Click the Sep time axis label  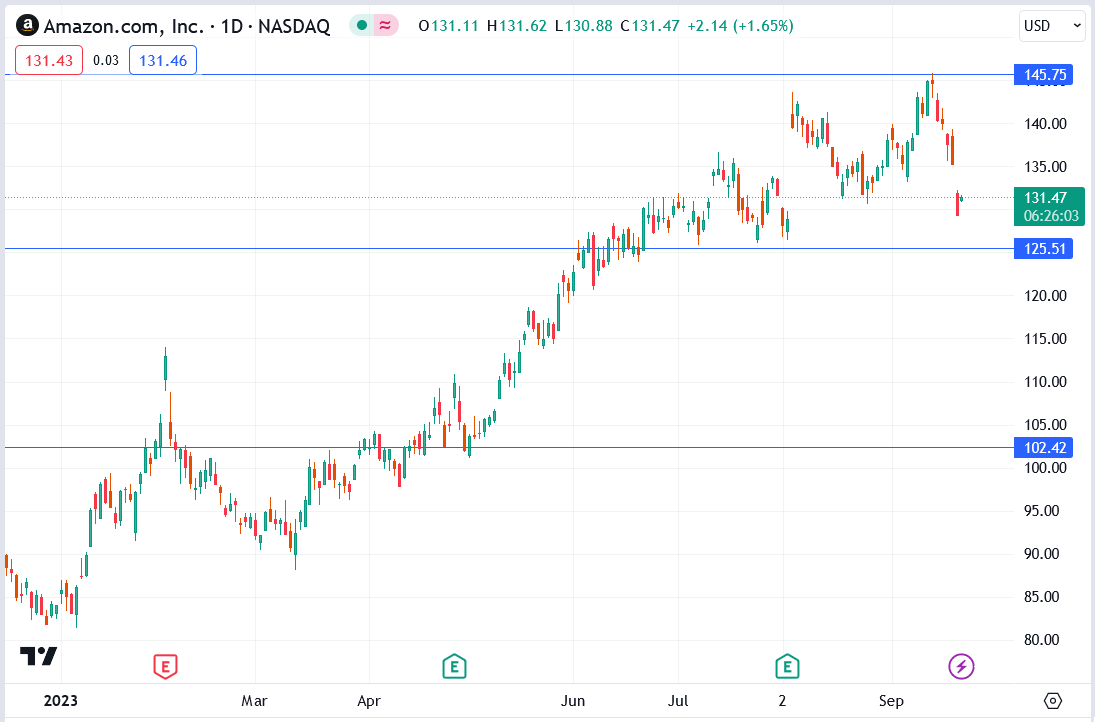pos(891,700)
